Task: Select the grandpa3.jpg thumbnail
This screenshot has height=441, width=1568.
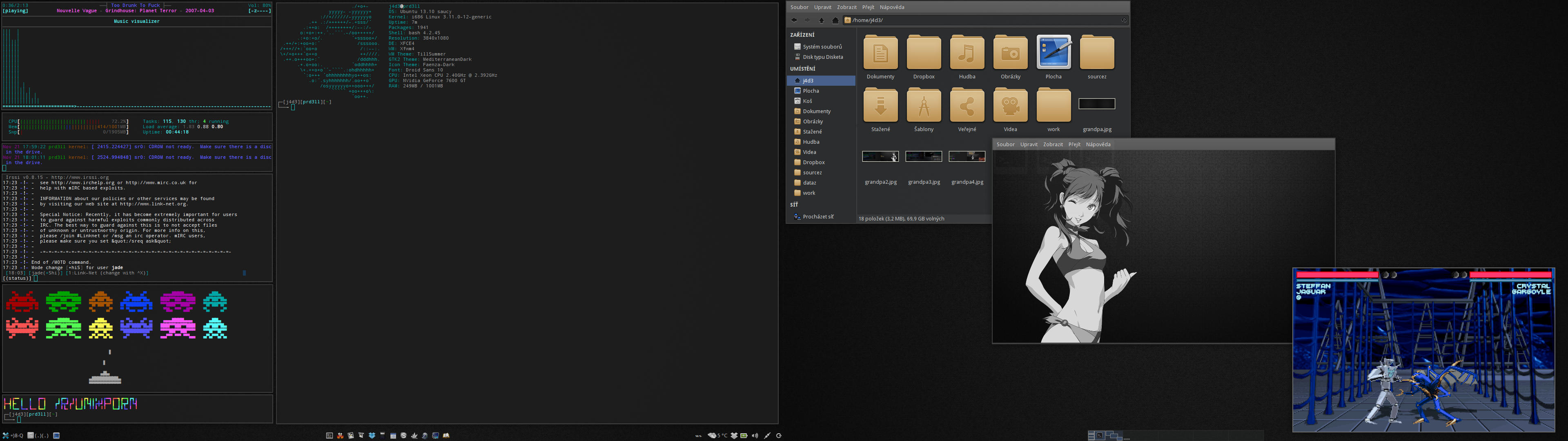Action: [x=923, y=156]
